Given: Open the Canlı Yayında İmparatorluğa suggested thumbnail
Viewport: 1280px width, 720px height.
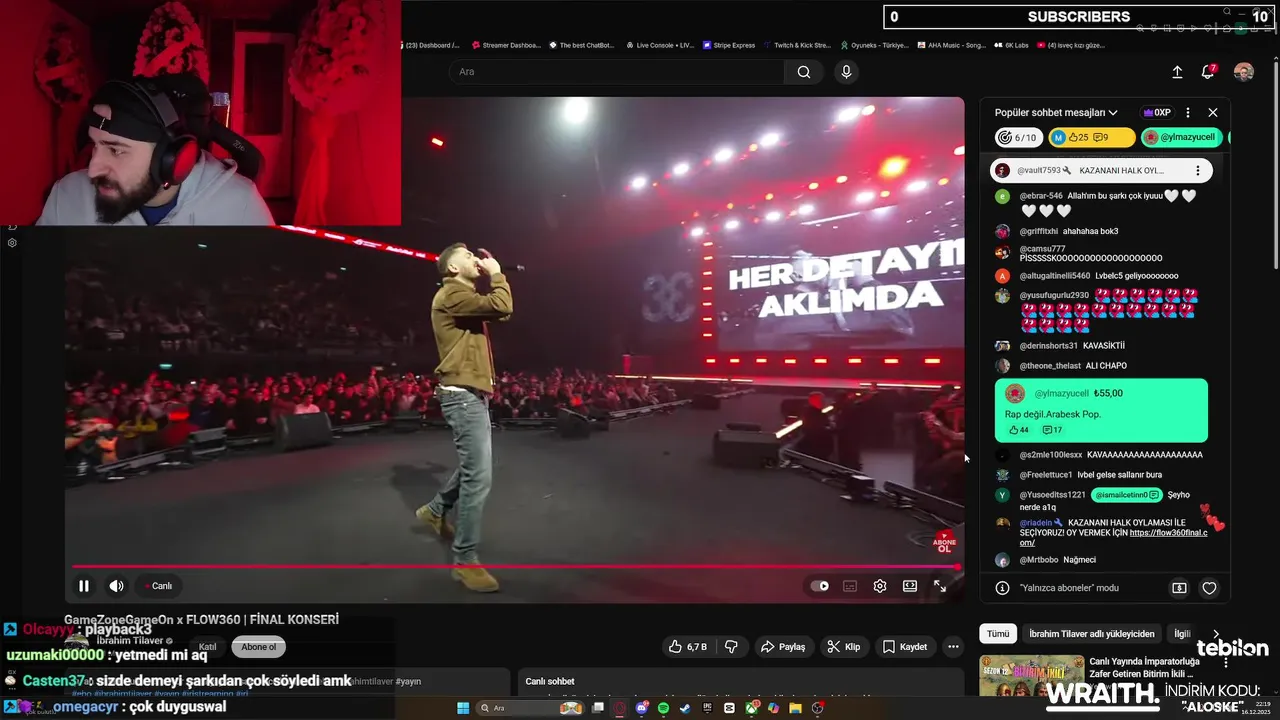Looking at the screenshot, I should pos(1032,675).
